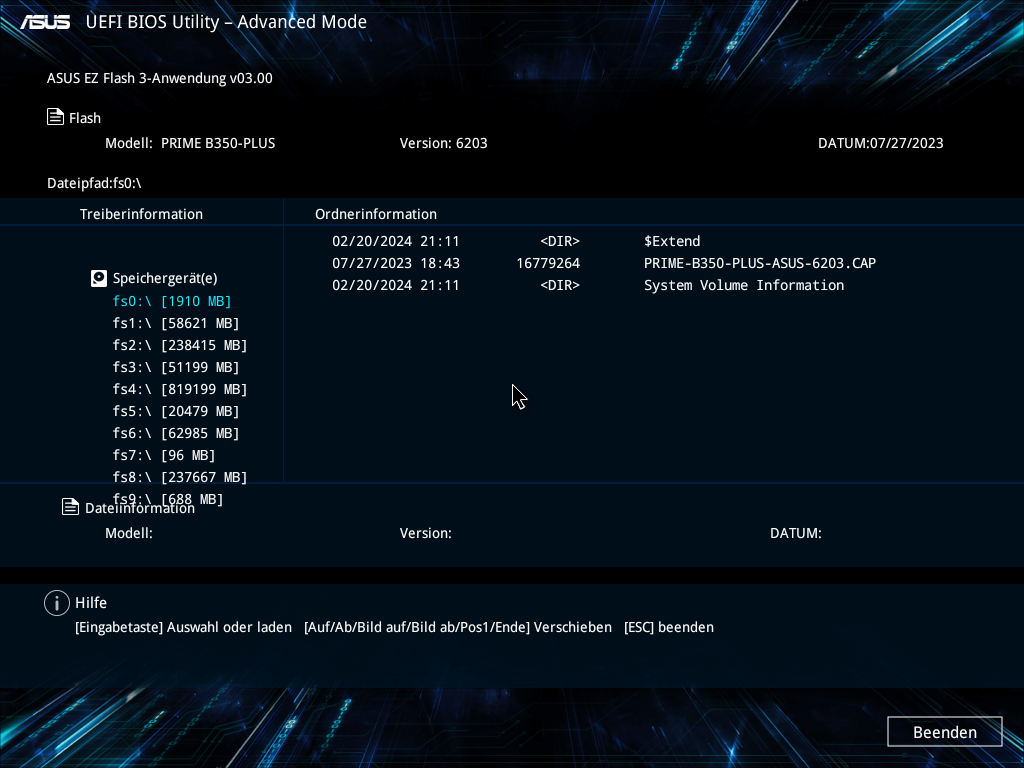Select drive fs1:\ [58621 MB]
Viewport: 1024px width, 768px height.
pos(176,323)
